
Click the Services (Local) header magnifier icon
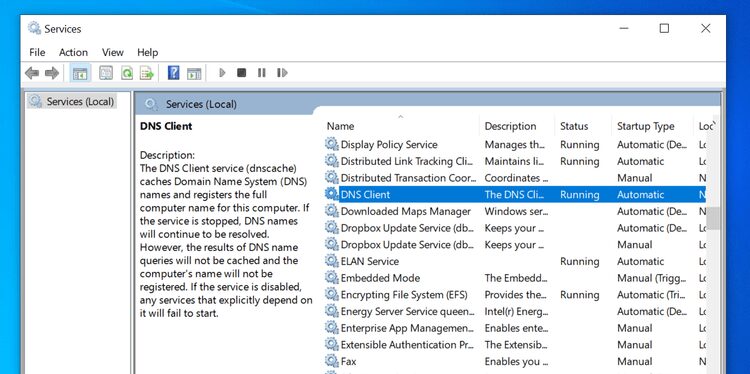tap(151, 104)
